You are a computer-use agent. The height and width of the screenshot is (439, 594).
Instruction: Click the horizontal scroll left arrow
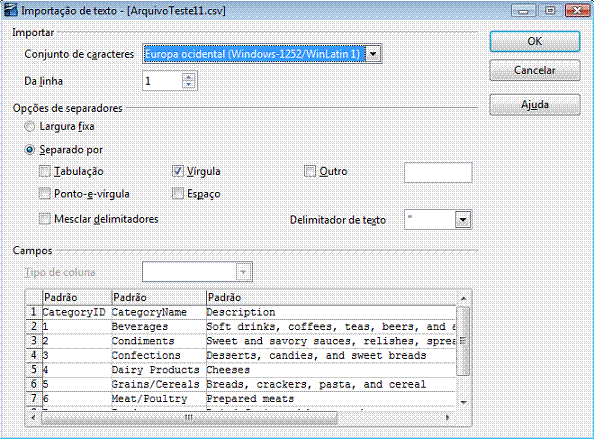pyautogui.click(x=33, y=417)
